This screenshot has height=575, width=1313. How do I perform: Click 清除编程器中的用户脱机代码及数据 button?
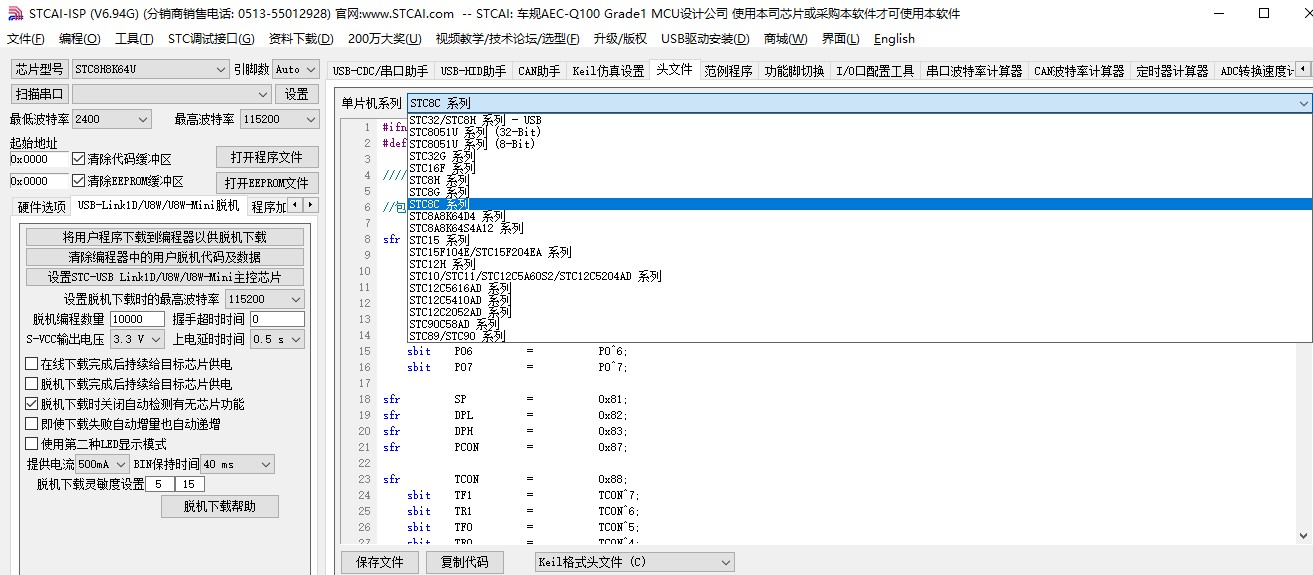coord(165,257)
